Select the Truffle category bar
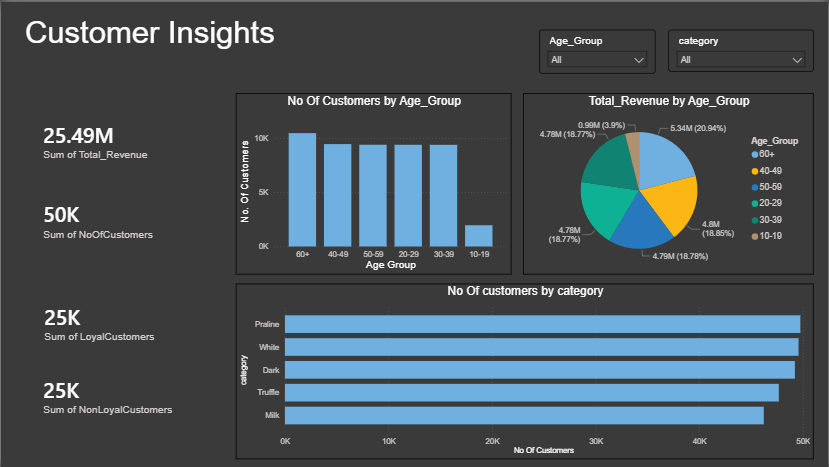The width and height of the screenshot is (829, 467). 532,393
